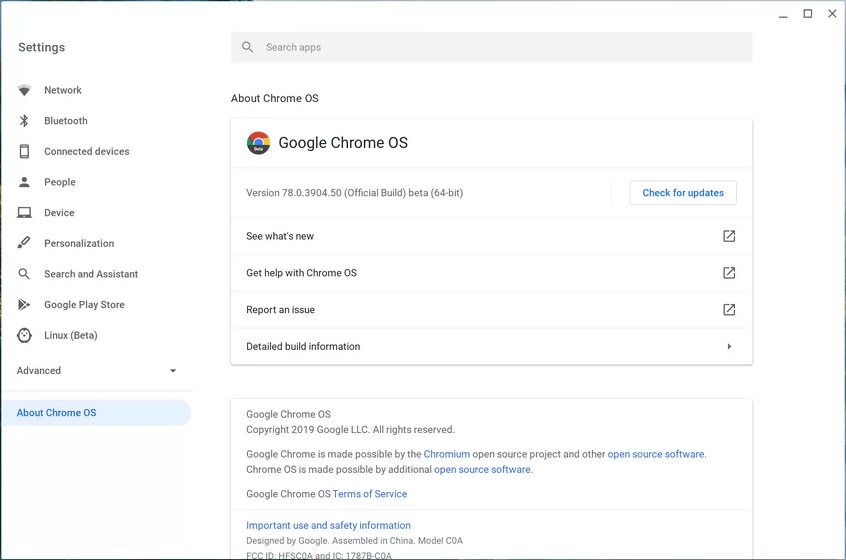
Task: Open first open source software link
Action: tap(656, 454)
